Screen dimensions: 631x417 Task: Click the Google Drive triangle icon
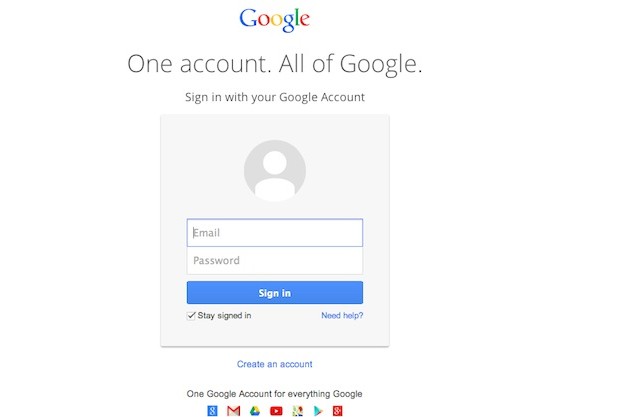coord(255,411)
